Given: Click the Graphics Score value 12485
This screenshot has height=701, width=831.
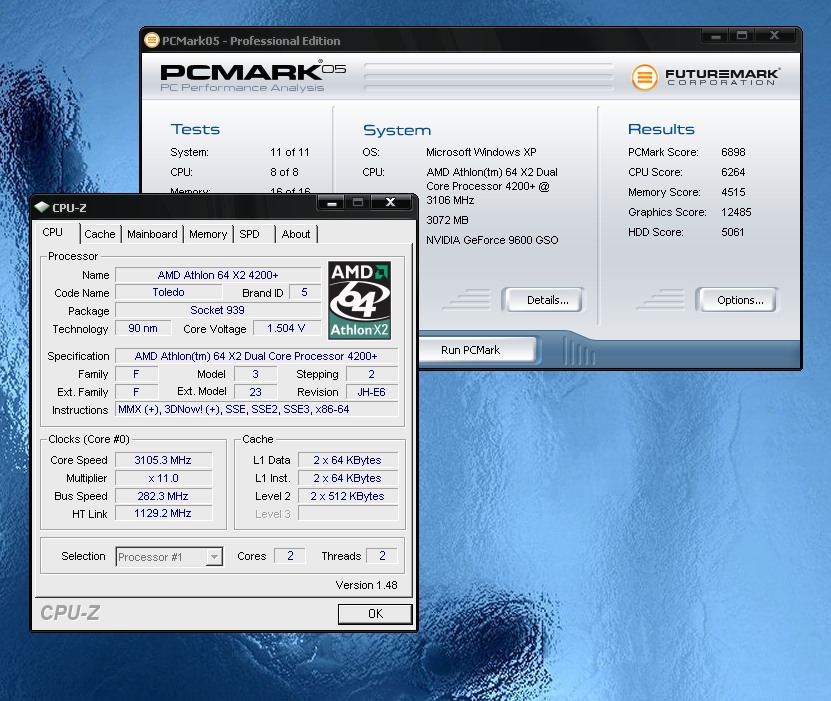Looking at the screenshot, I should tap(736, 212).
